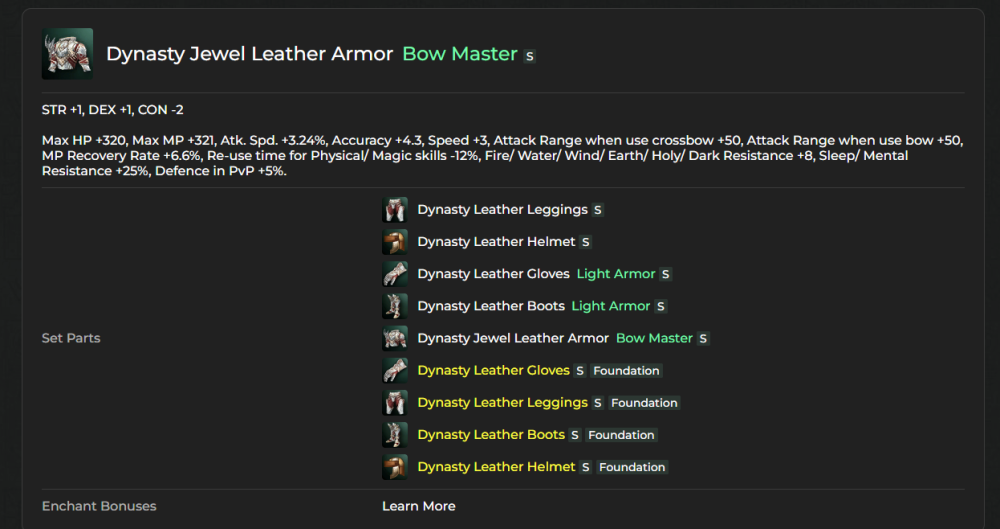The width and height of the screenshot is (1000, 529).
Task: Open the yellow Dynasty Leather Leggings link
Action: pyautogui.click(x=502, y=403)
